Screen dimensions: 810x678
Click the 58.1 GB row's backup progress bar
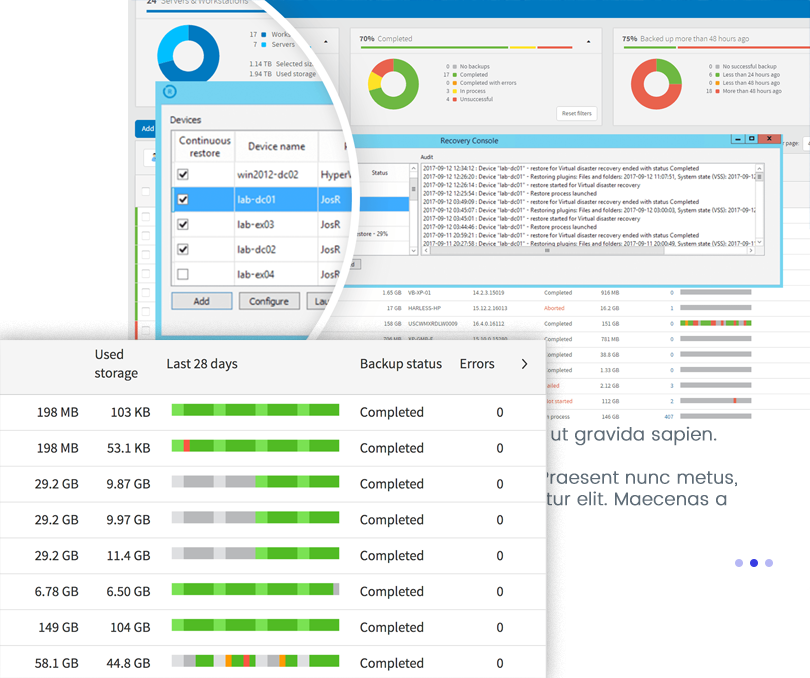coord(255,662)
